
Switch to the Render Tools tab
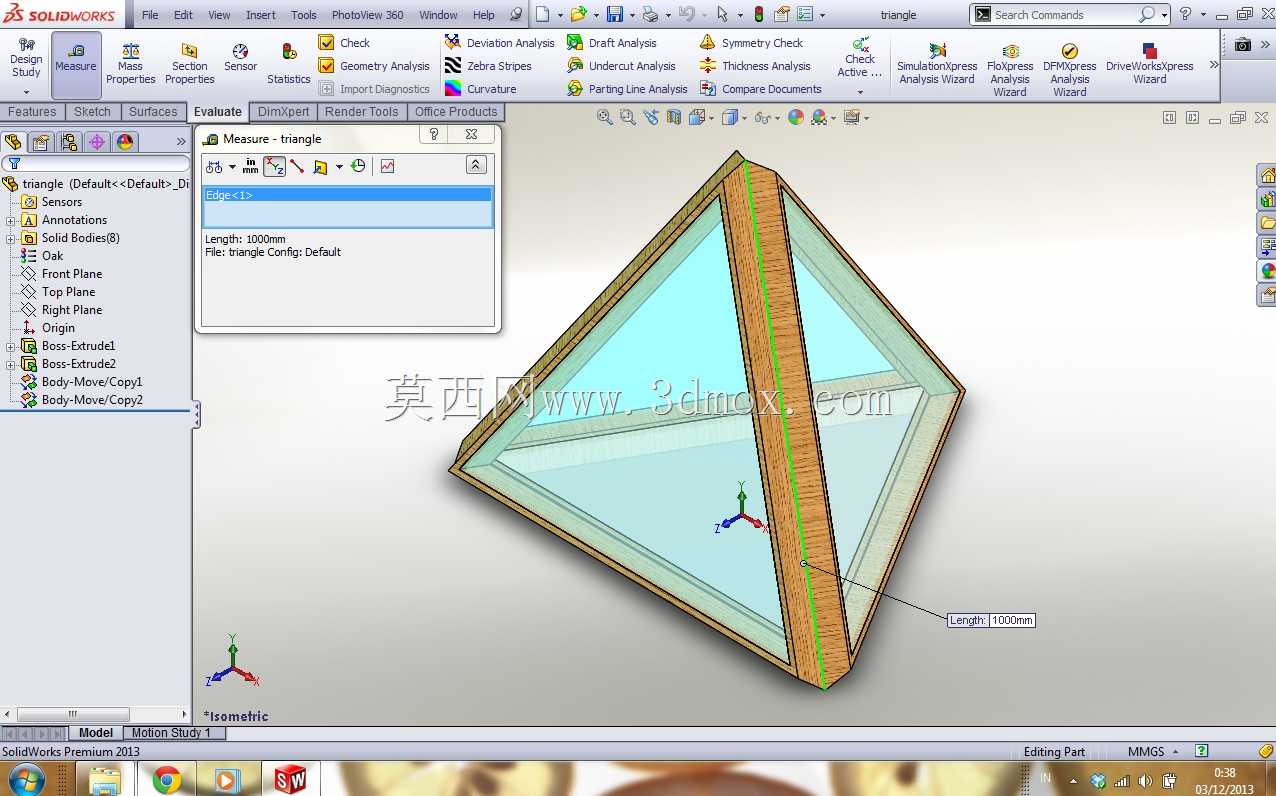tap(362, 112)
